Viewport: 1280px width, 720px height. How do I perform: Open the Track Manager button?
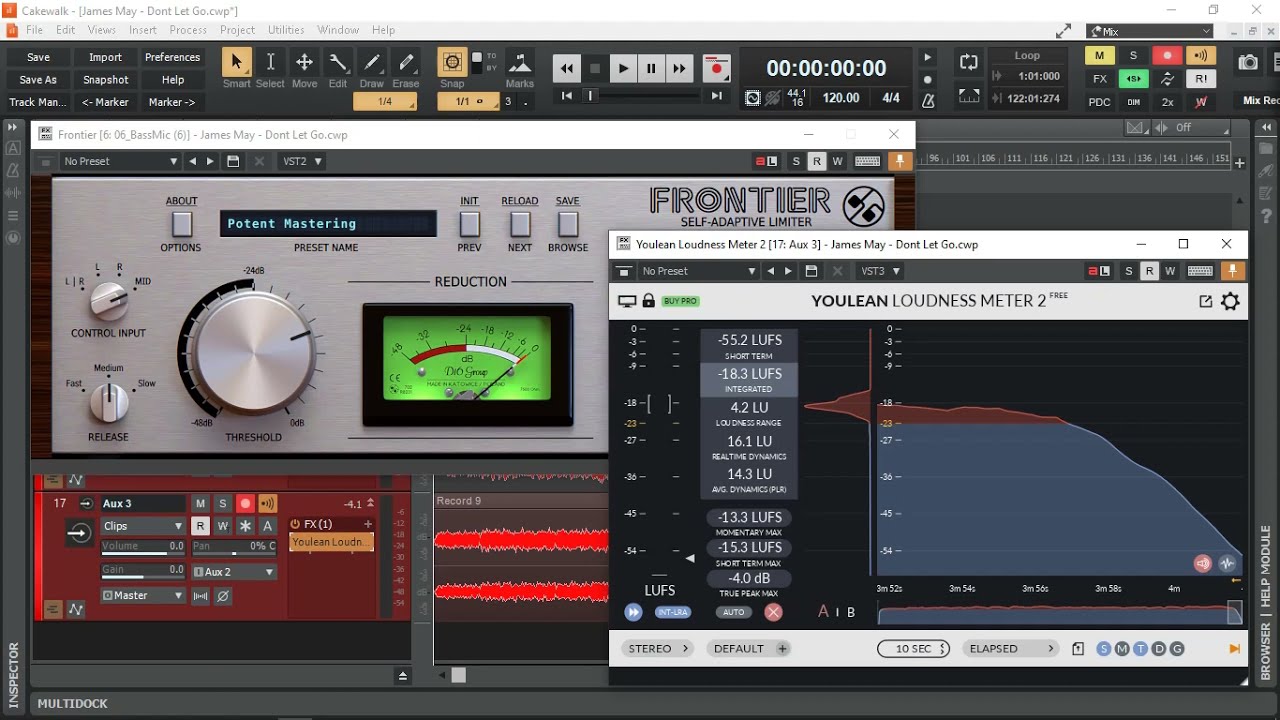[x=38, y=102]
